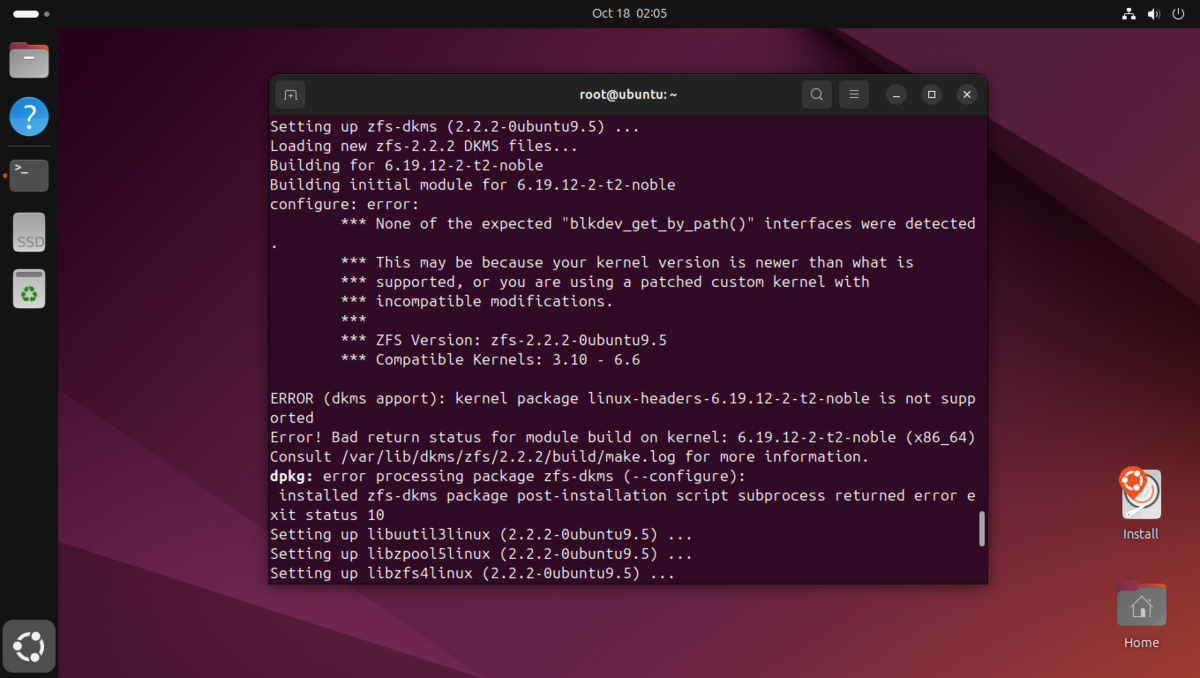Screen dimensions: 1200x678
Task: Show applications with Ubuntu logo button
Action: 29,647
